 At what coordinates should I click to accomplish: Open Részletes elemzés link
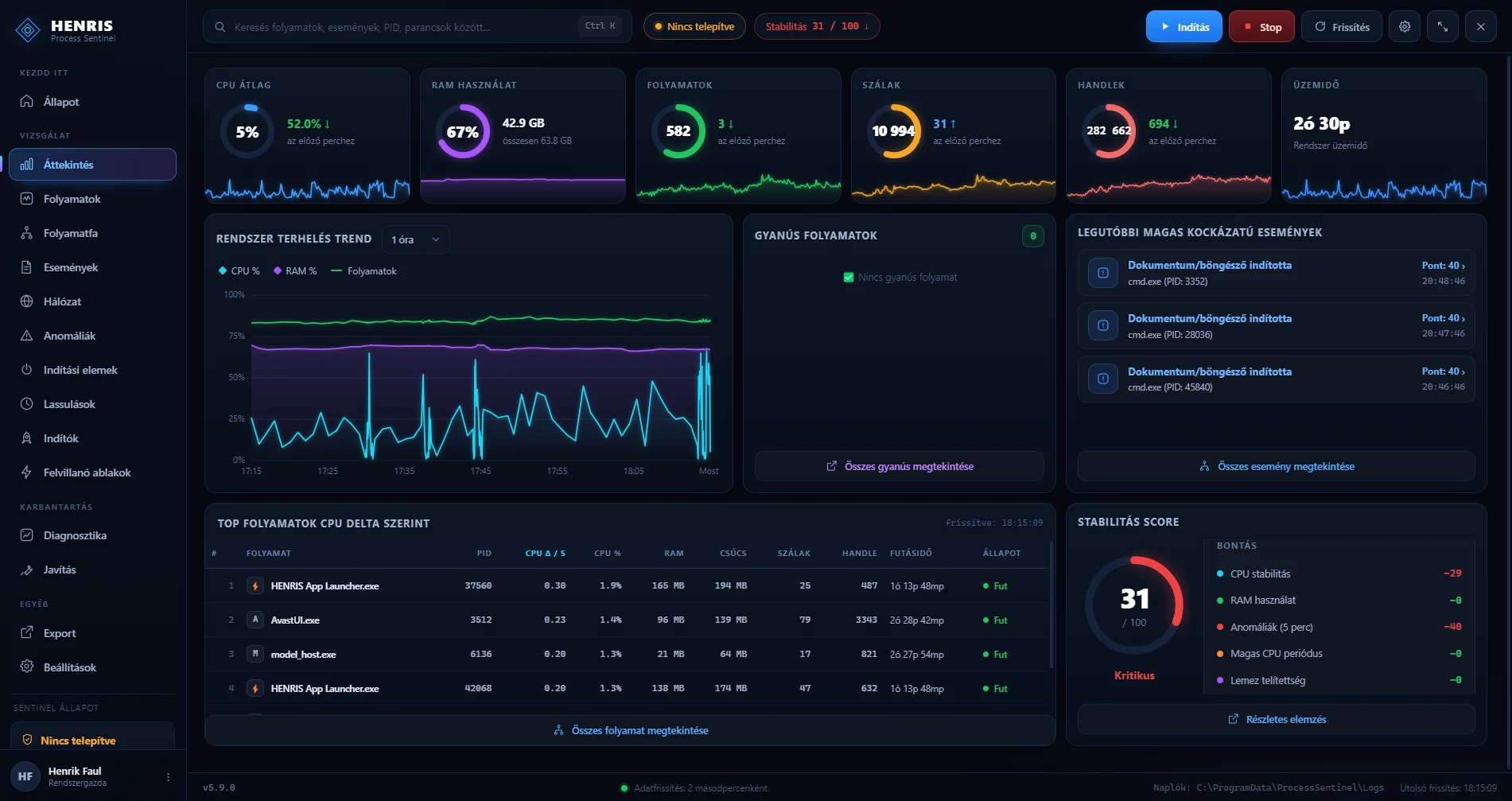coord(1277,719)
